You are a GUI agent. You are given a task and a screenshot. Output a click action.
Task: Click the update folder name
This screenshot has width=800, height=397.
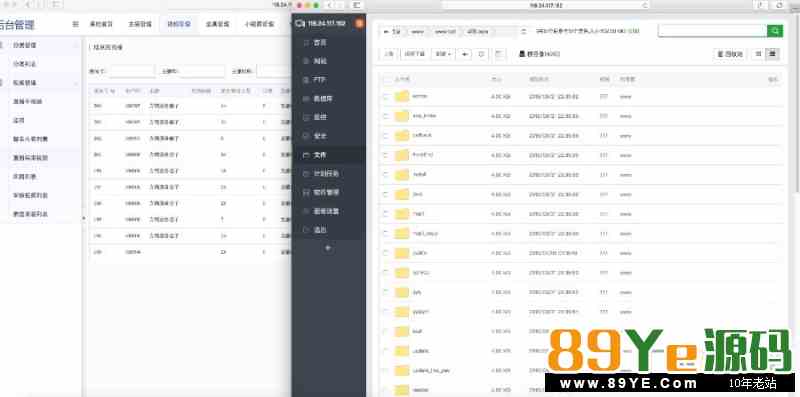pyautogui.click(x=420, y=351)
